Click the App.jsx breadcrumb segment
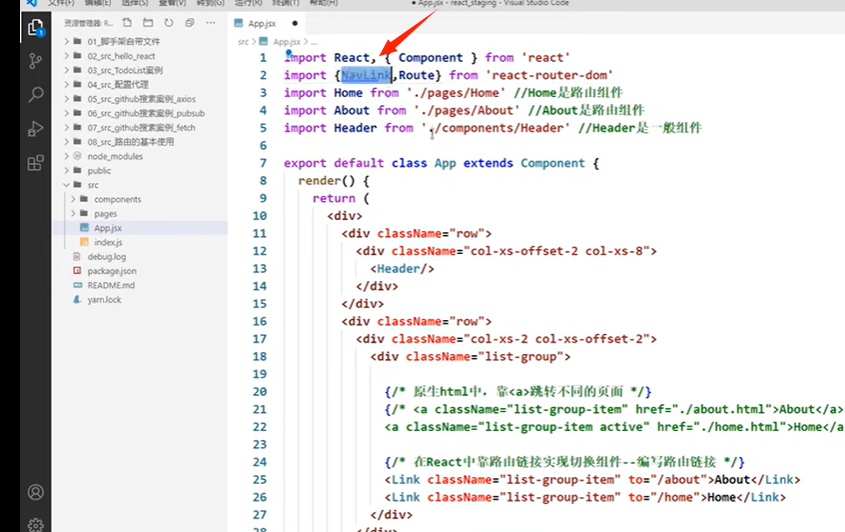The image size is (845, 532). tap(286, 42)
